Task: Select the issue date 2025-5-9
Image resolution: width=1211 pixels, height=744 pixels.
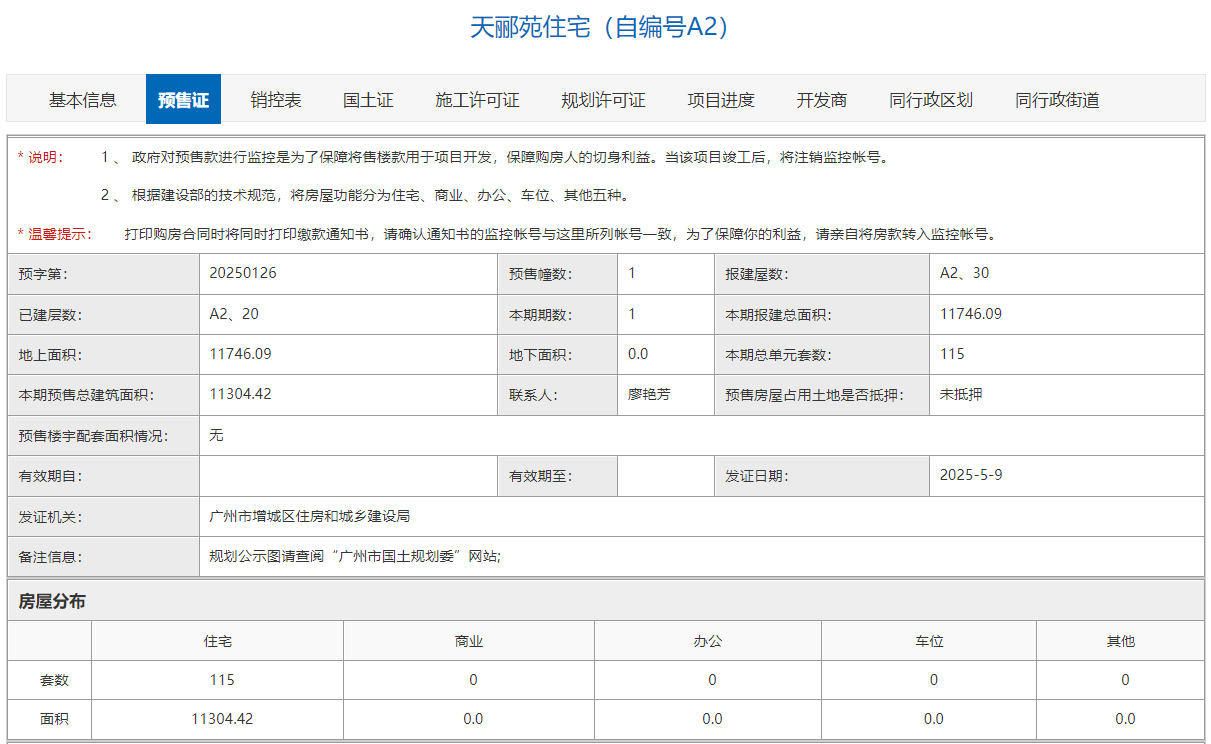Action: (971, 475)
